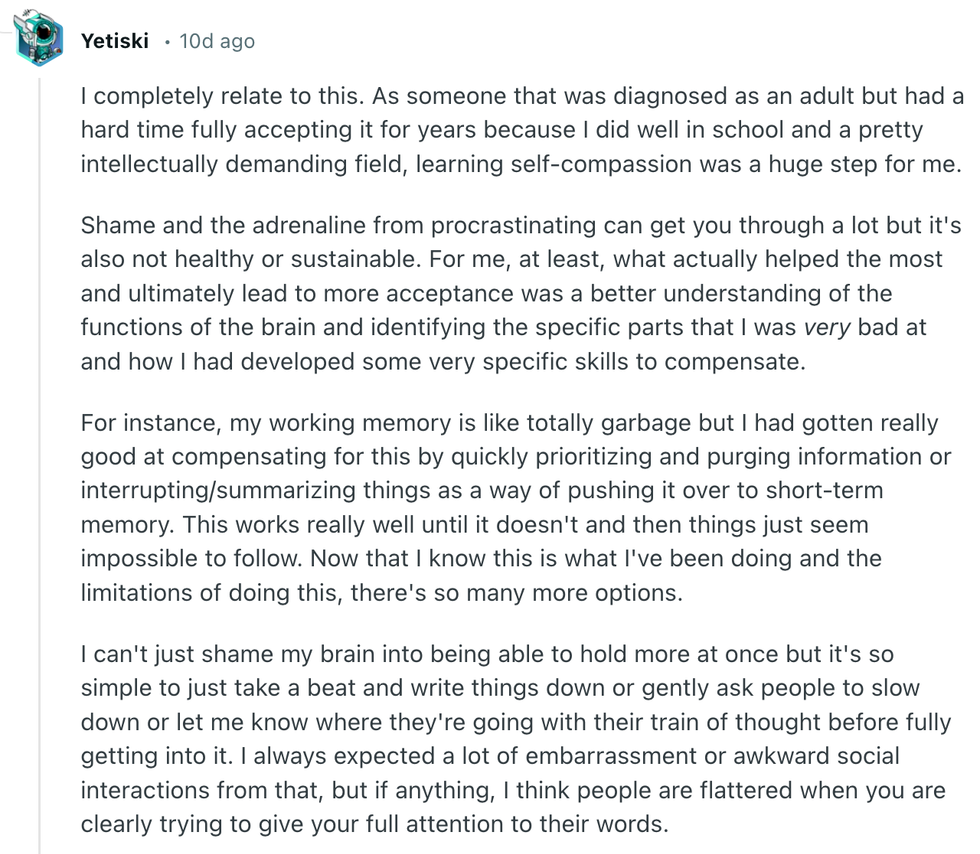Click the word "limitations" in the third paragraph
This screenshot has width=980, height=854.
pyautogui.click(x=138, y=592)
